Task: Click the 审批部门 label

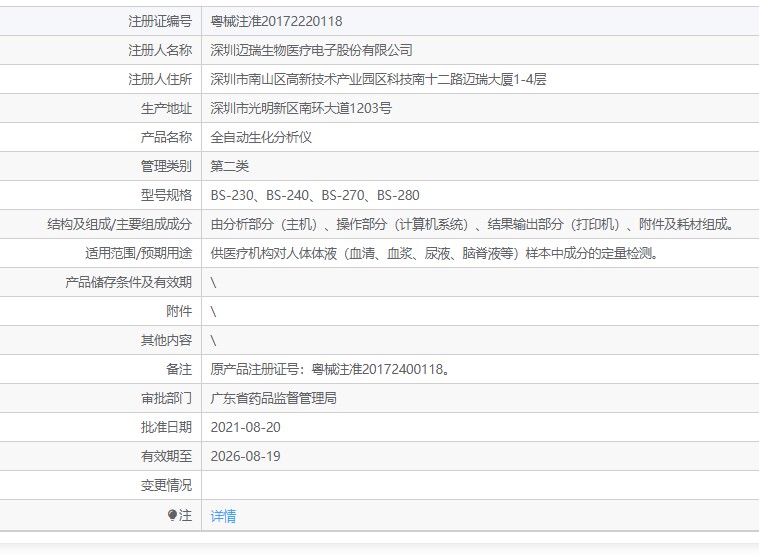Action: point(167,399)
